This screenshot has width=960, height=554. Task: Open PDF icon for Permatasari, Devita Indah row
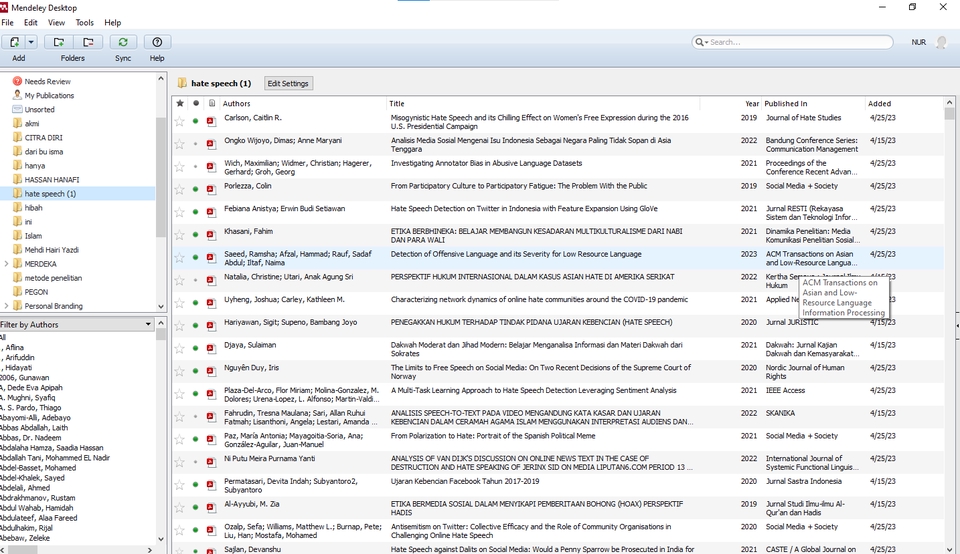click(x=211, y=484)
